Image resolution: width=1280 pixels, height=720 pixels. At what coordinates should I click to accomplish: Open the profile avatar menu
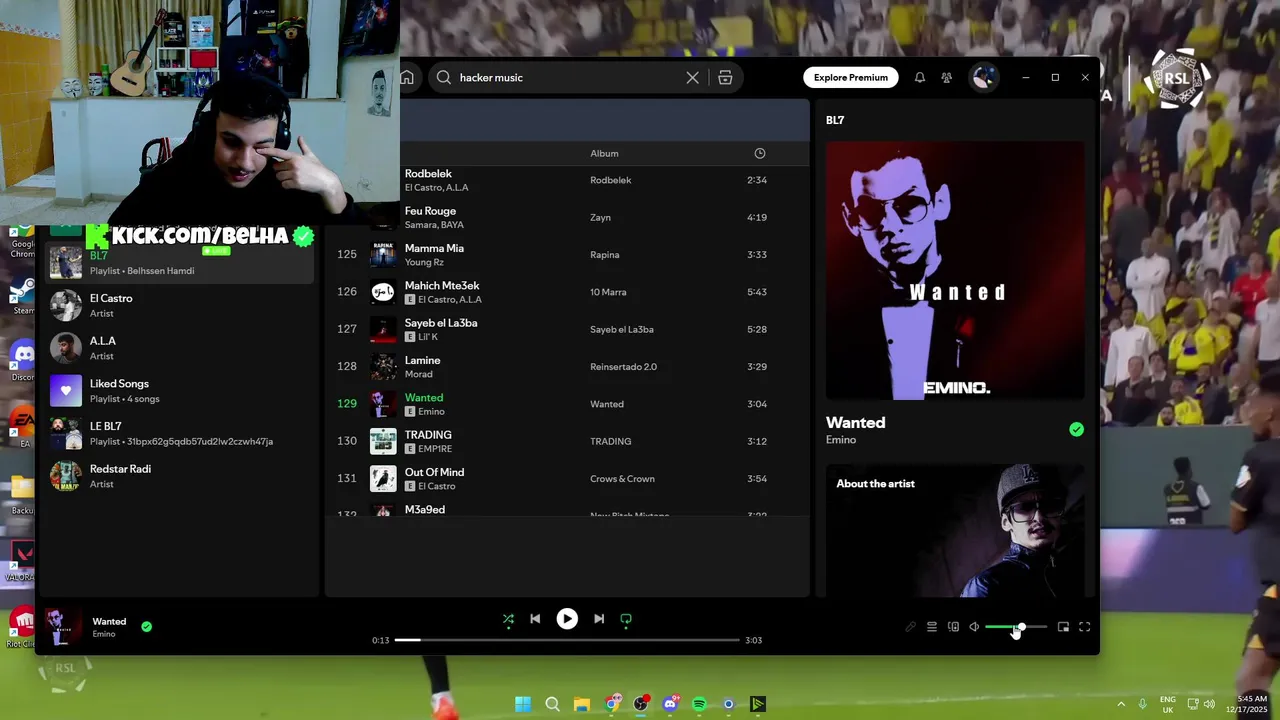[983, 77]
